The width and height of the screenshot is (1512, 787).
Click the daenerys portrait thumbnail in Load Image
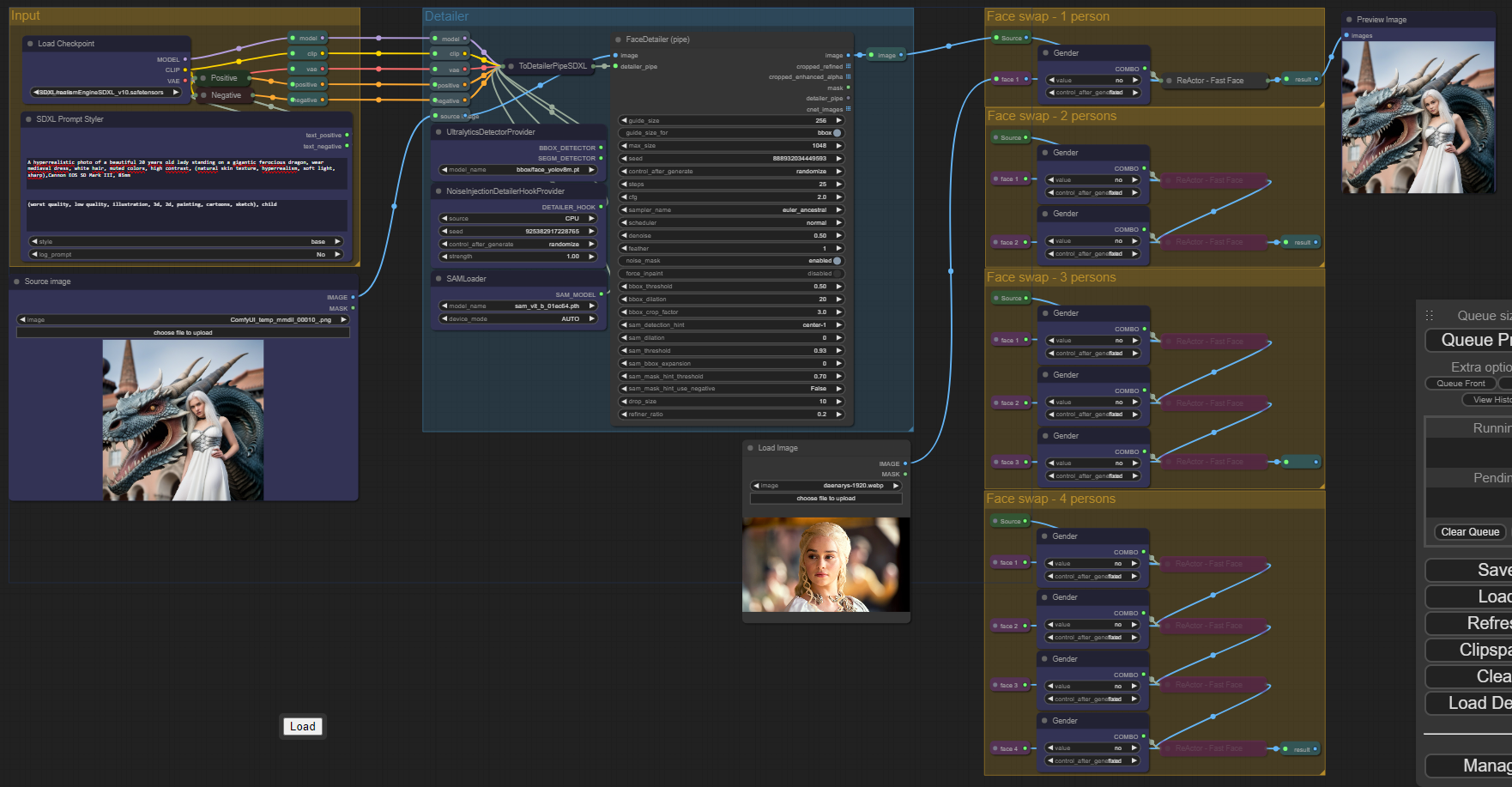[x=826, y=564]
